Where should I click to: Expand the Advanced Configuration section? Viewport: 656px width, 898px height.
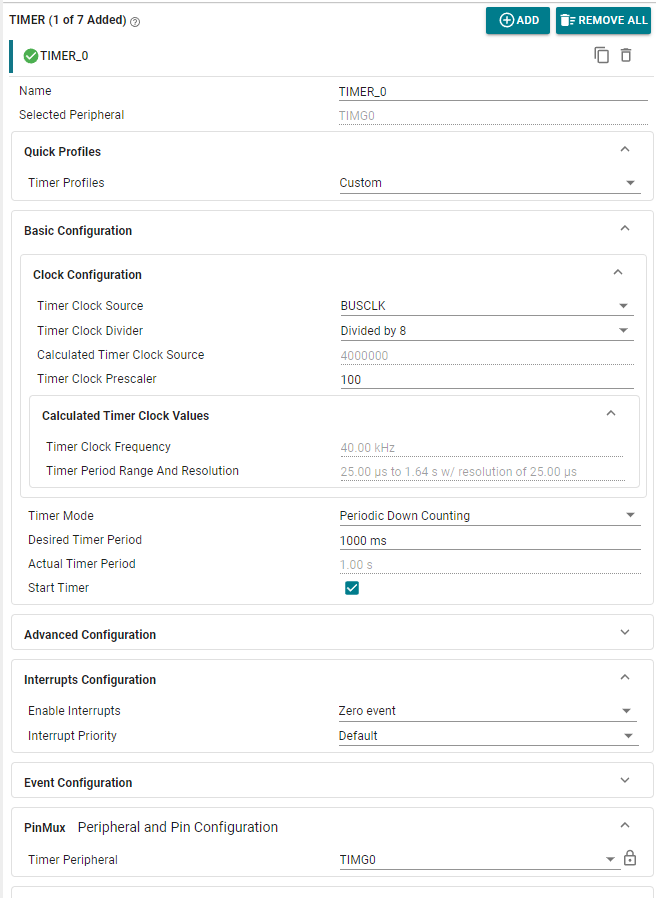pos(625,632)
